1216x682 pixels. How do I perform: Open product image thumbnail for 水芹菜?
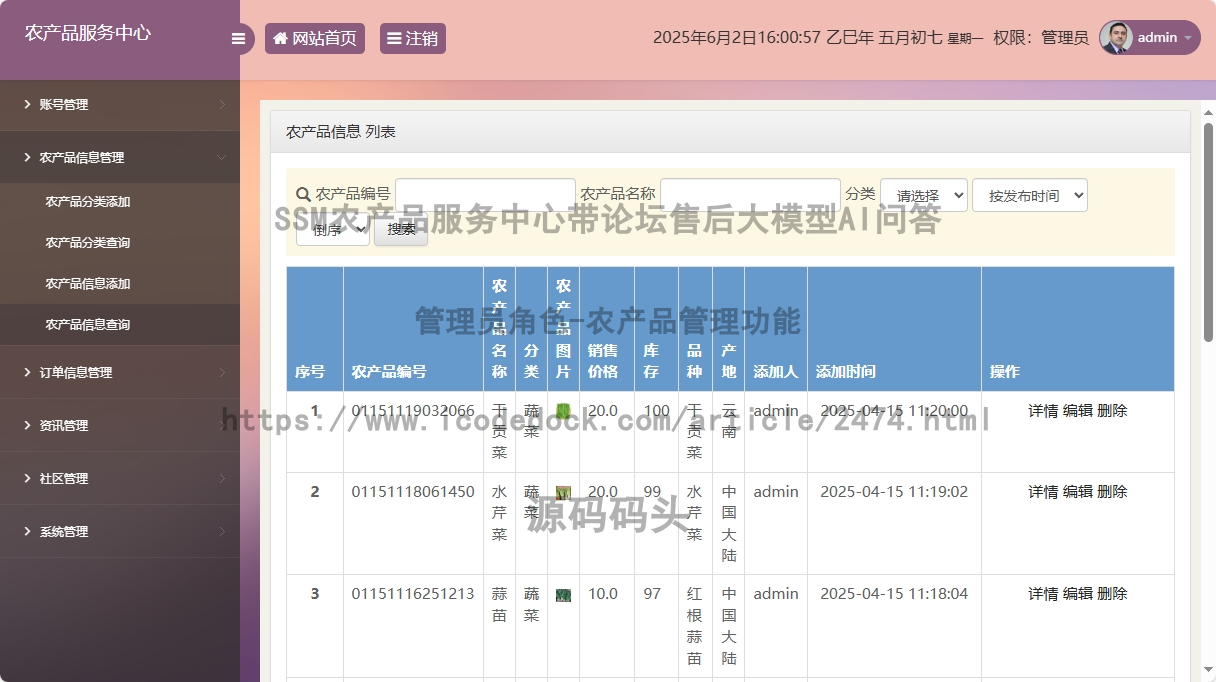[x=563, y=493]
